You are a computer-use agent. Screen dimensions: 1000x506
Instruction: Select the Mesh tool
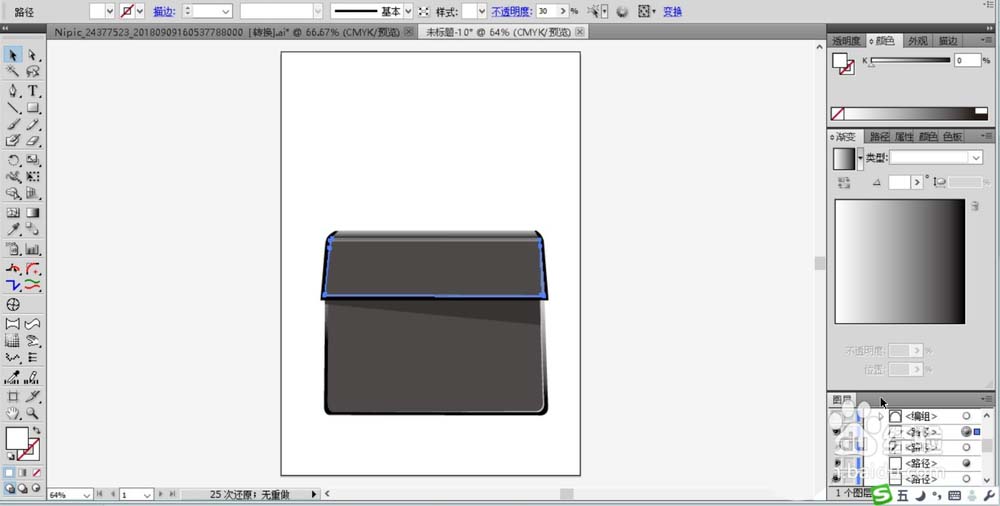[12, 212]
